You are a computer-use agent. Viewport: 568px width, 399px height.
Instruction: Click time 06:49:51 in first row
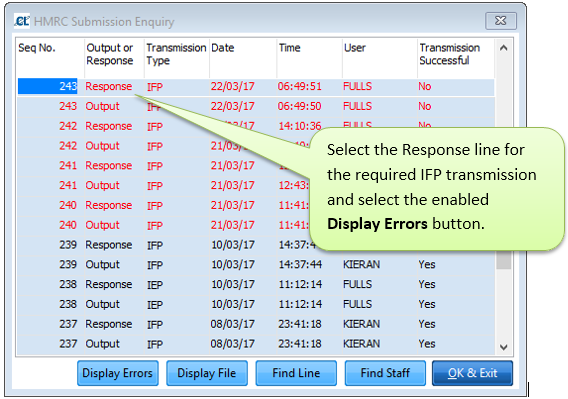[x=300, y=86]
